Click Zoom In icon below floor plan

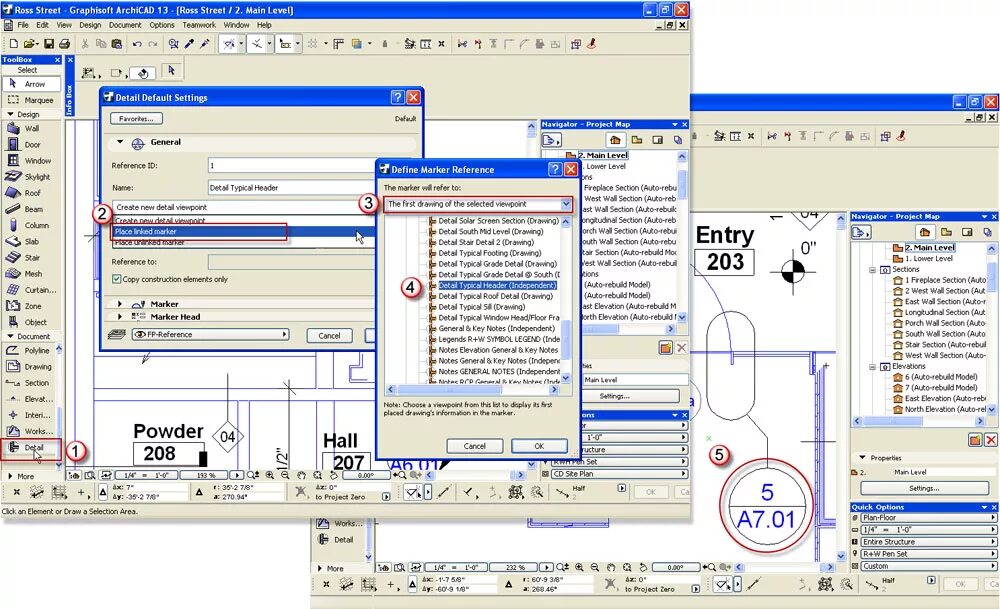[270, 475]
